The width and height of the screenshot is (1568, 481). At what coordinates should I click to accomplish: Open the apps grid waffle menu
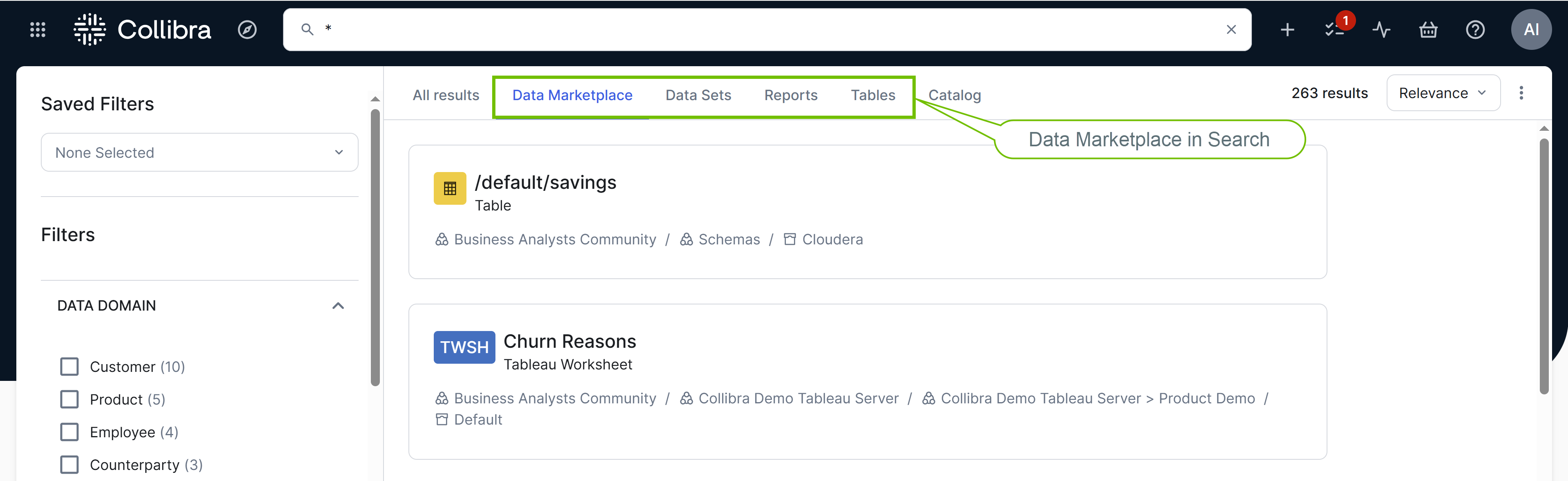pyautogui.click(x=38, y=29)
